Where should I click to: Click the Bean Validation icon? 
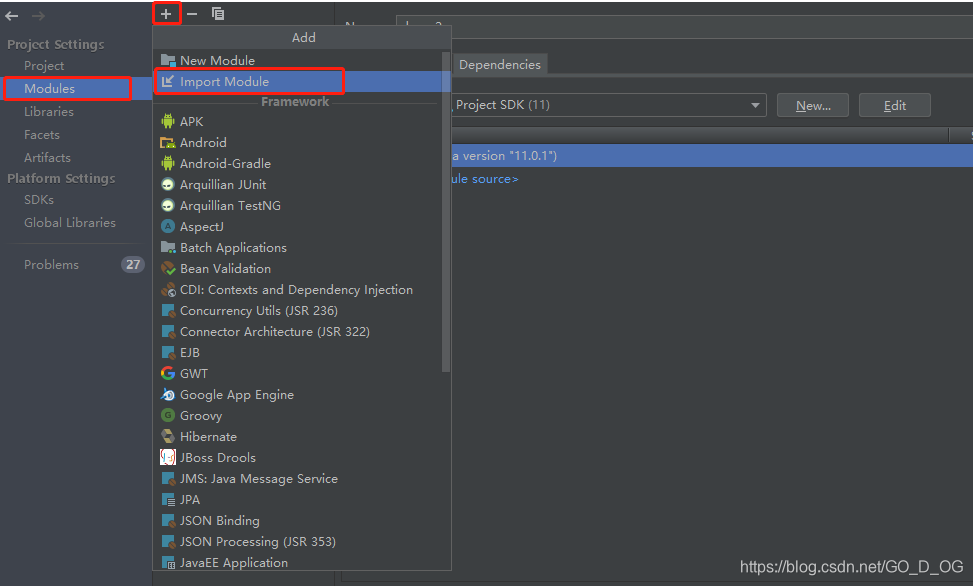(x=168, y=268)
